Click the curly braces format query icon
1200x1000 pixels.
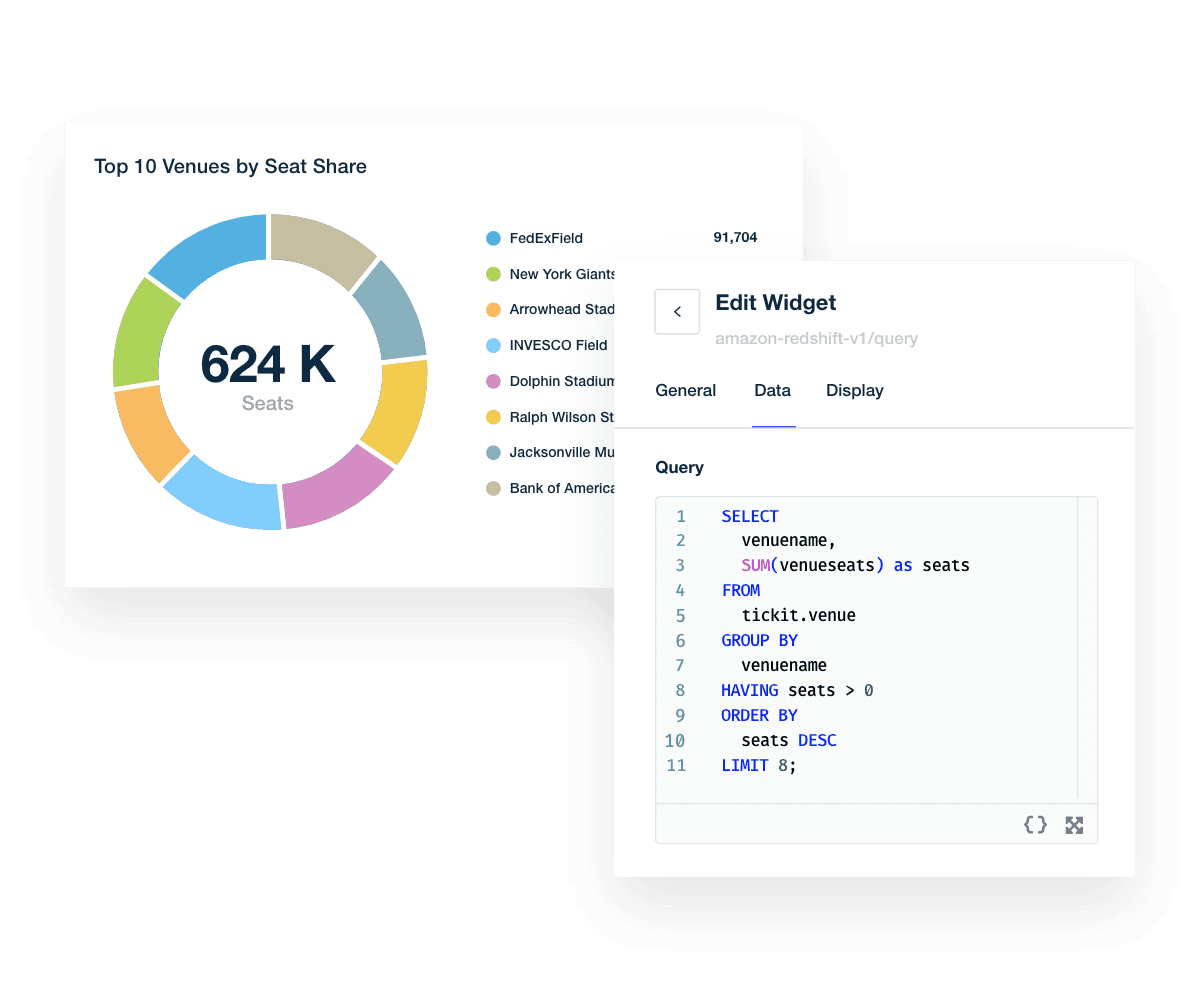[x=1035, y=825]
